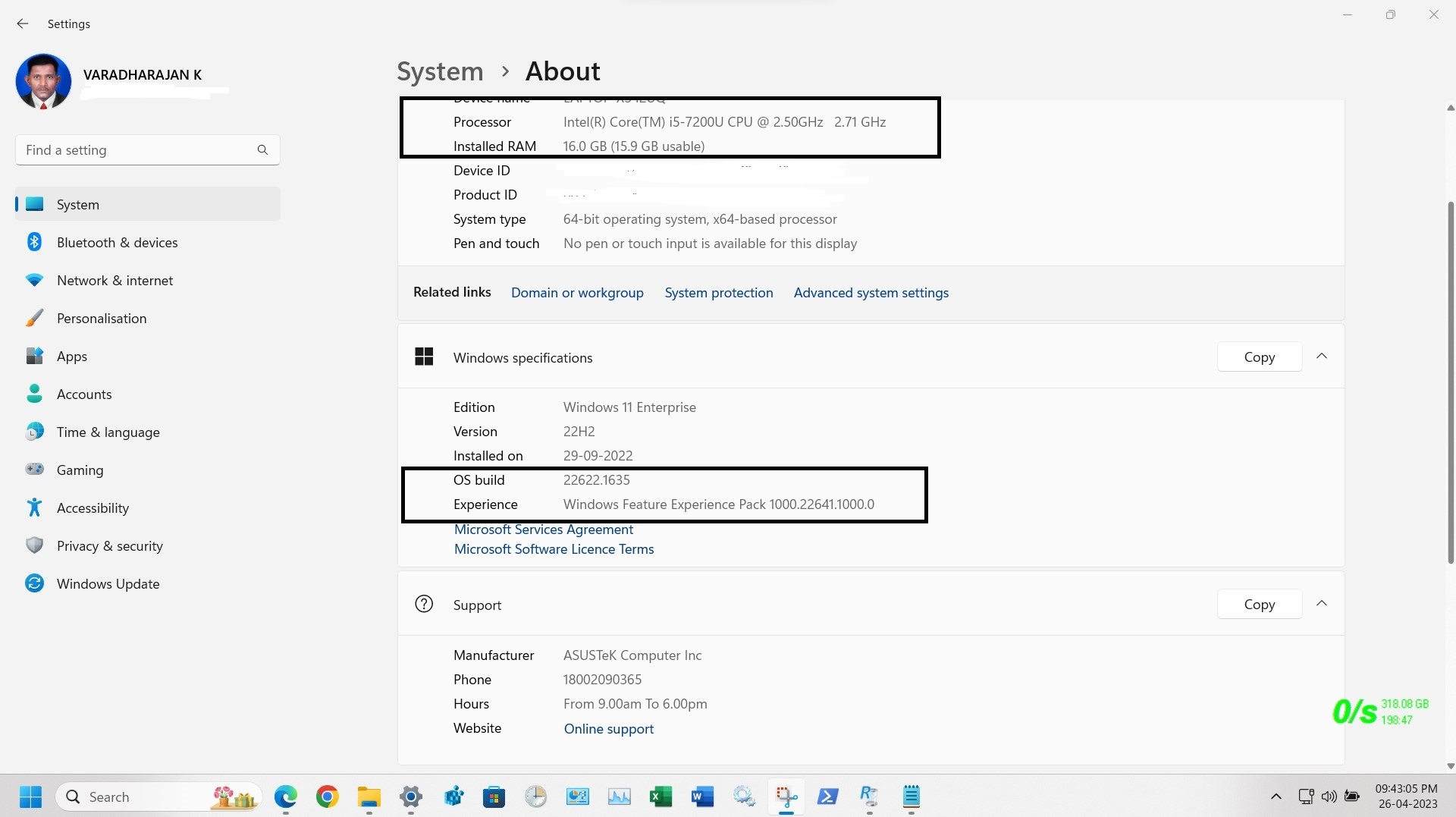Open Microsoft Store from the taskbar
The width and height of the screenshot is (1456, 817).
click(494, 797)
